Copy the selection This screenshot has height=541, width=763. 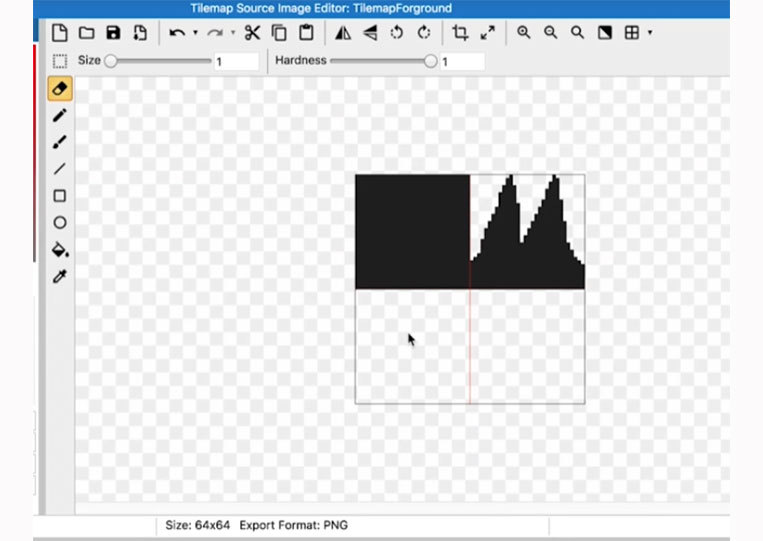point(279,33)
